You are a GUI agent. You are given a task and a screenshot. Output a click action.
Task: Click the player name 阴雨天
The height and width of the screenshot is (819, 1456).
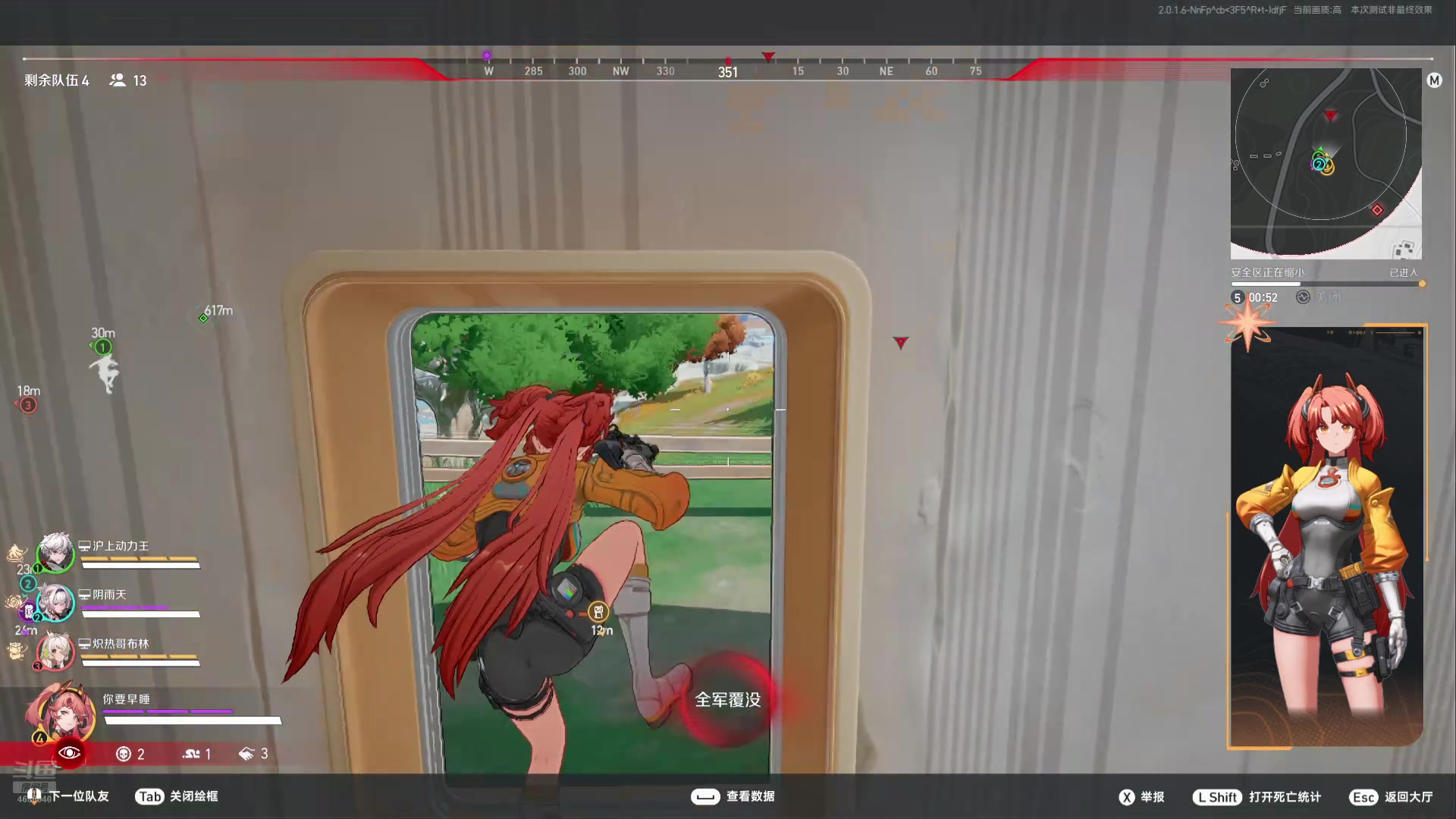click(x=109, y=595)
